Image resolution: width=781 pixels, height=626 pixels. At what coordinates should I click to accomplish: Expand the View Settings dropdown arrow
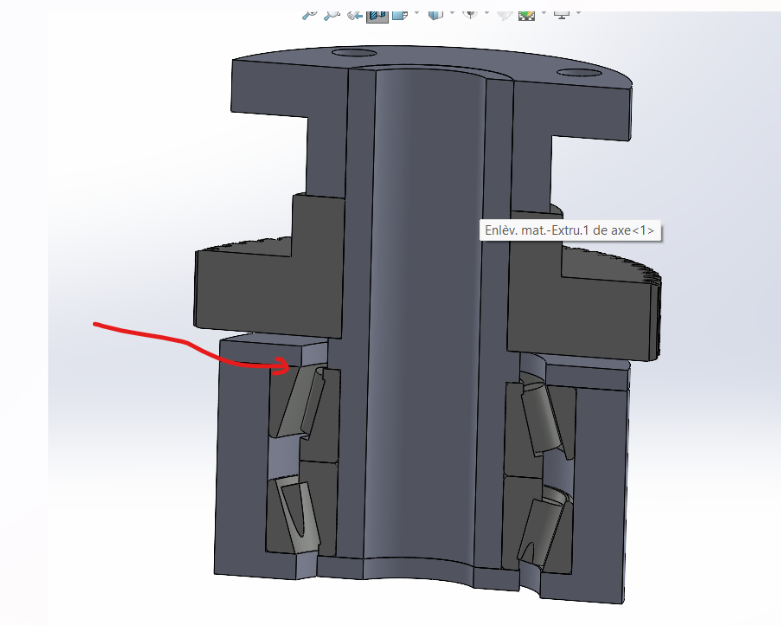point(578,13)
